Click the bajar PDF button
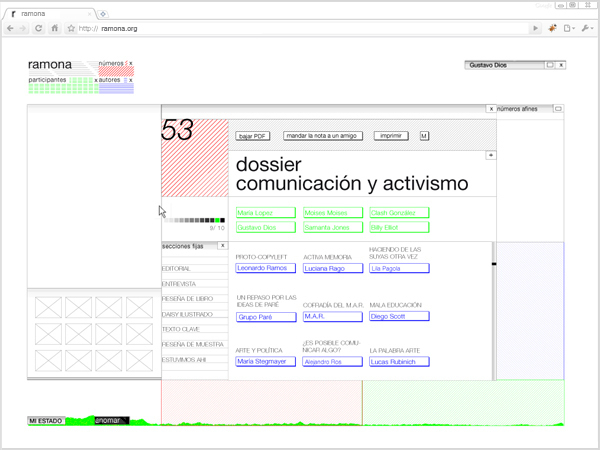The width and height of the screenshot is (600, 450). click(253, 136)
